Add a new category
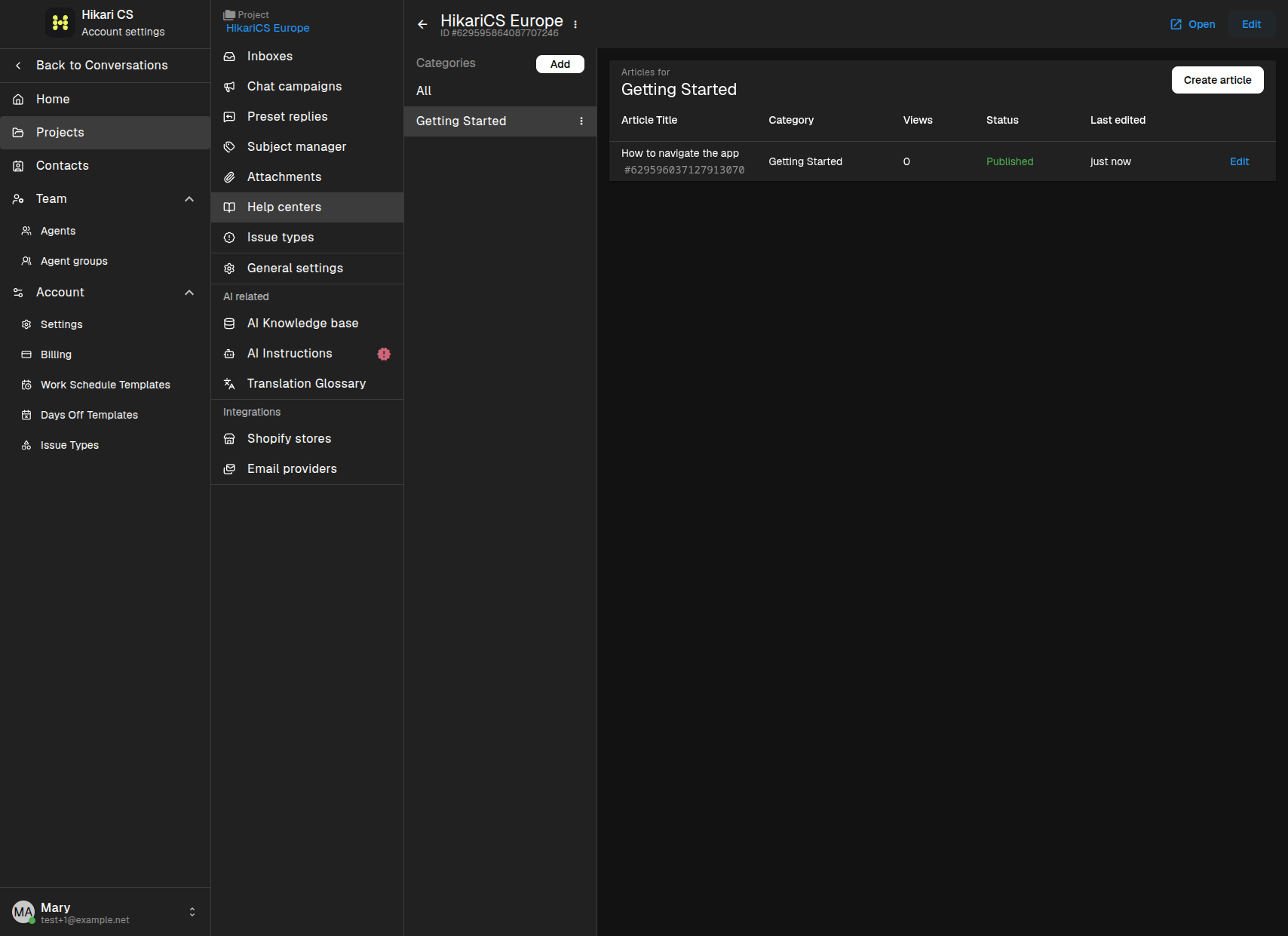Viewport: 1288px width, 936px height. pos(560,64)
